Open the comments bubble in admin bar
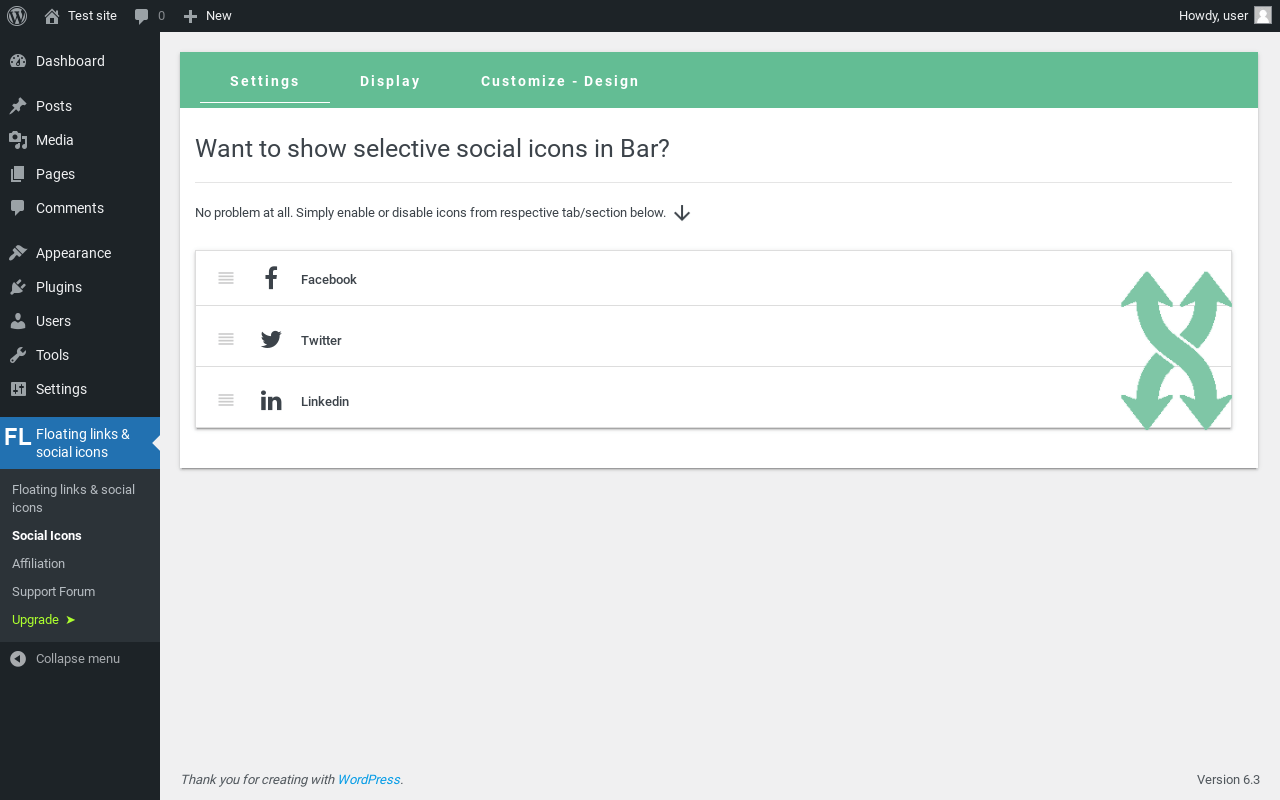 (149, 16)
